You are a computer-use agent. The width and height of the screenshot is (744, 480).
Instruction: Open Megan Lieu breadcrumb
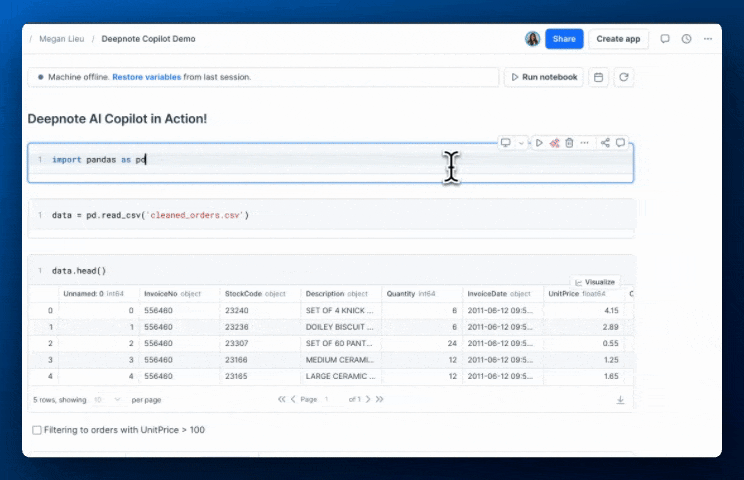tap(62, 39)
